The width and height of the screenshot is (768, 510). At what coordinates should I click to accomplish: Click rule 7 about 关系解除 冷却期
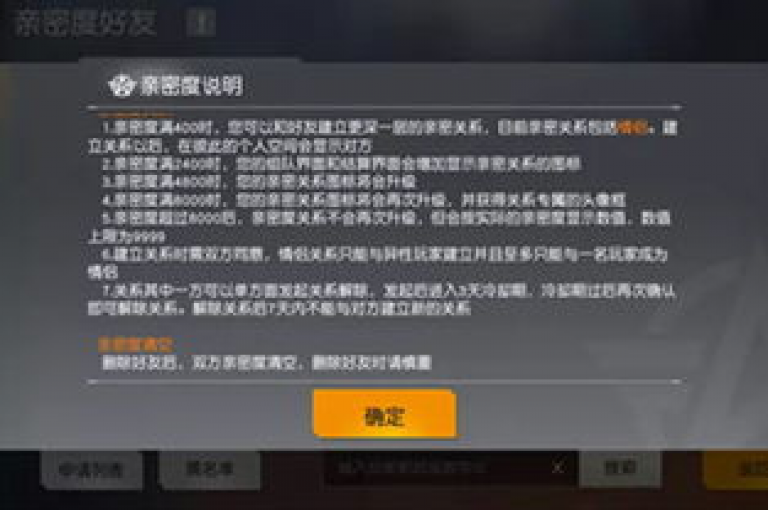click(382, 300)
